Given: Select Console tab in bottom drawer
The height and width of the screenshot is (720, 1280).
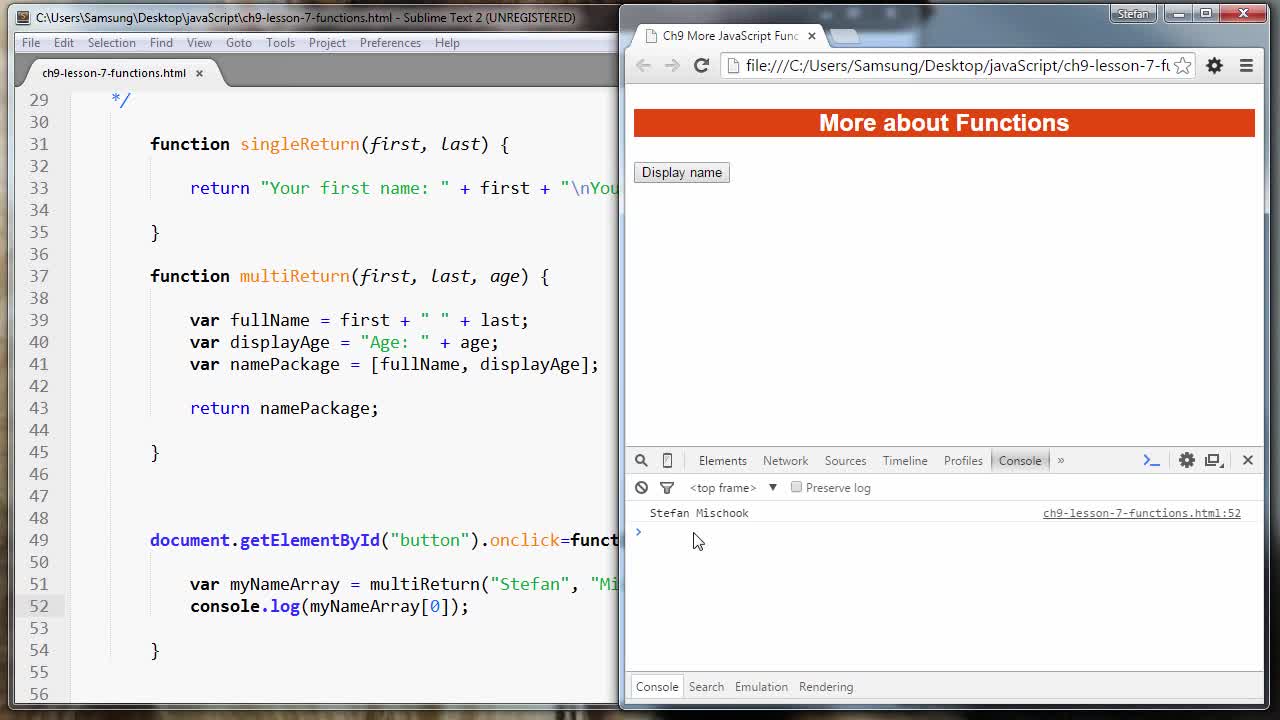Looking at the screenshot, I should coord(657,687).
